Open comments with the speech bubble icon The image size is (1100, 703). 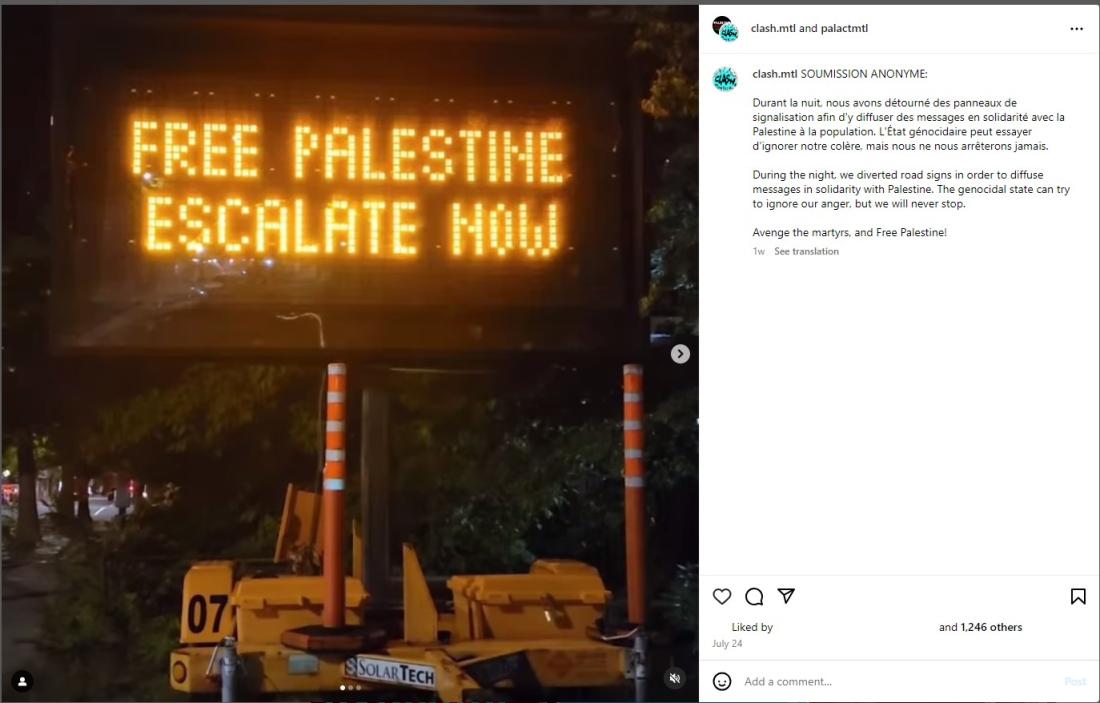pyautogui.click(x=754, y=596)
